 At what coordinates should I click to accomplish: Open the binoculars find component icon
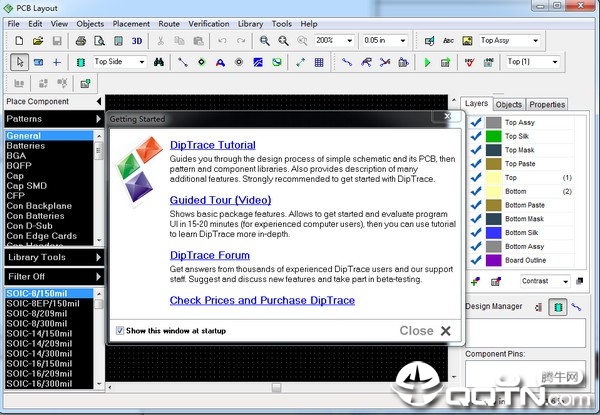[x=158, y=62]
